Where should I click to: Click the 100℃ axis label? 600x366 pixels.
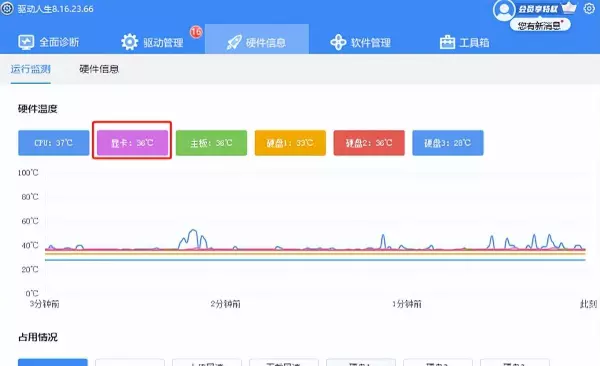[28, 173]
